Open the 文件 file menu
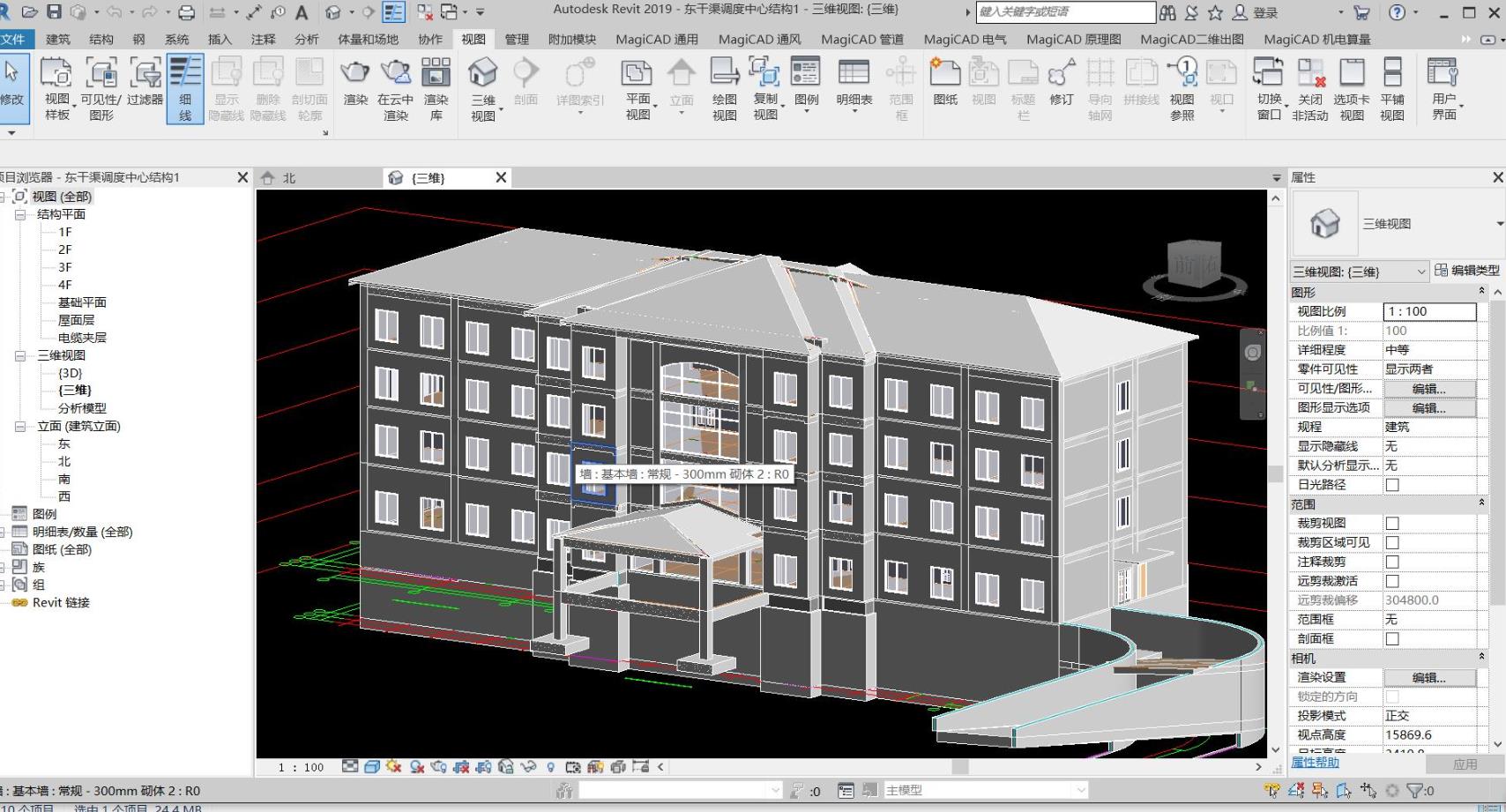Image resolution: width=1506 pixels, height=812 pixels. click(x=15, y=39)
